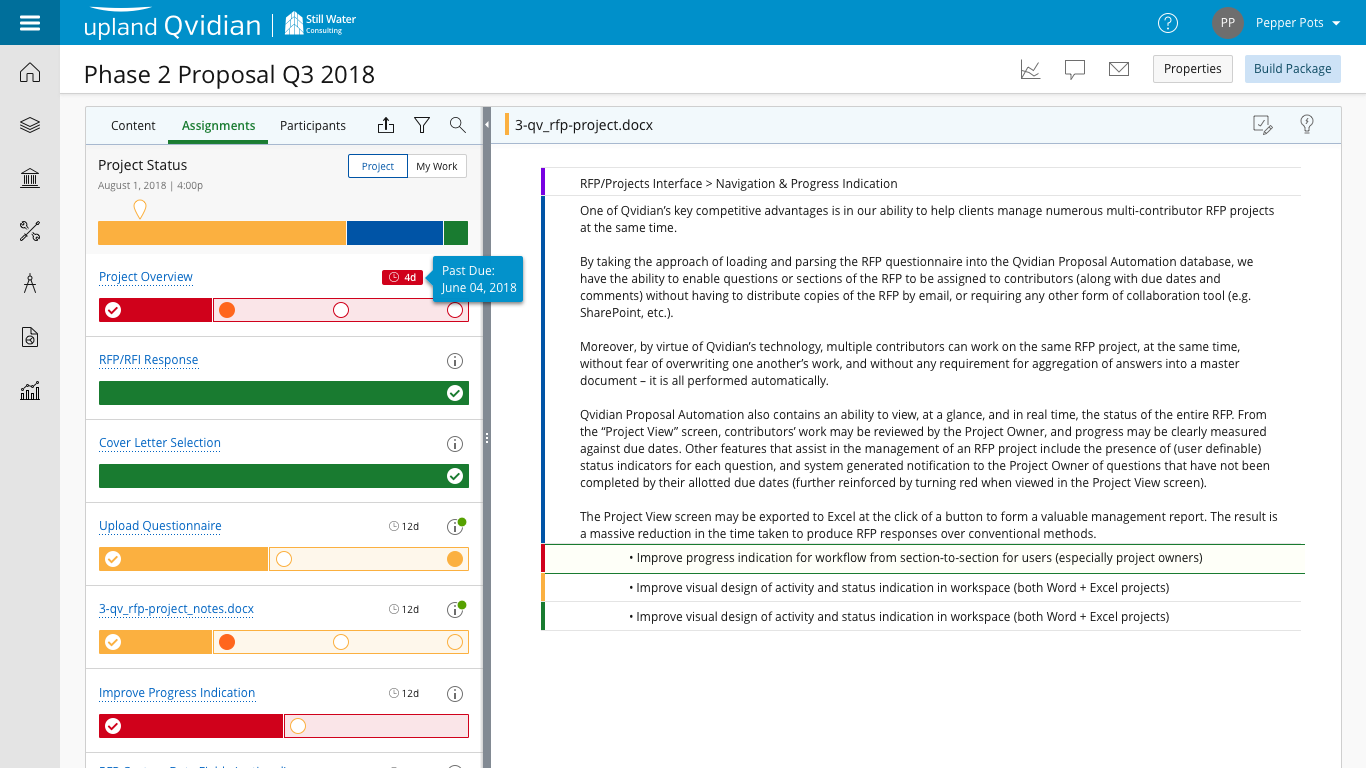The height and width of the screenshot is (768, 1366).
Task: Select orange-marked bullet about improving visual design
Action: (899, 588)
